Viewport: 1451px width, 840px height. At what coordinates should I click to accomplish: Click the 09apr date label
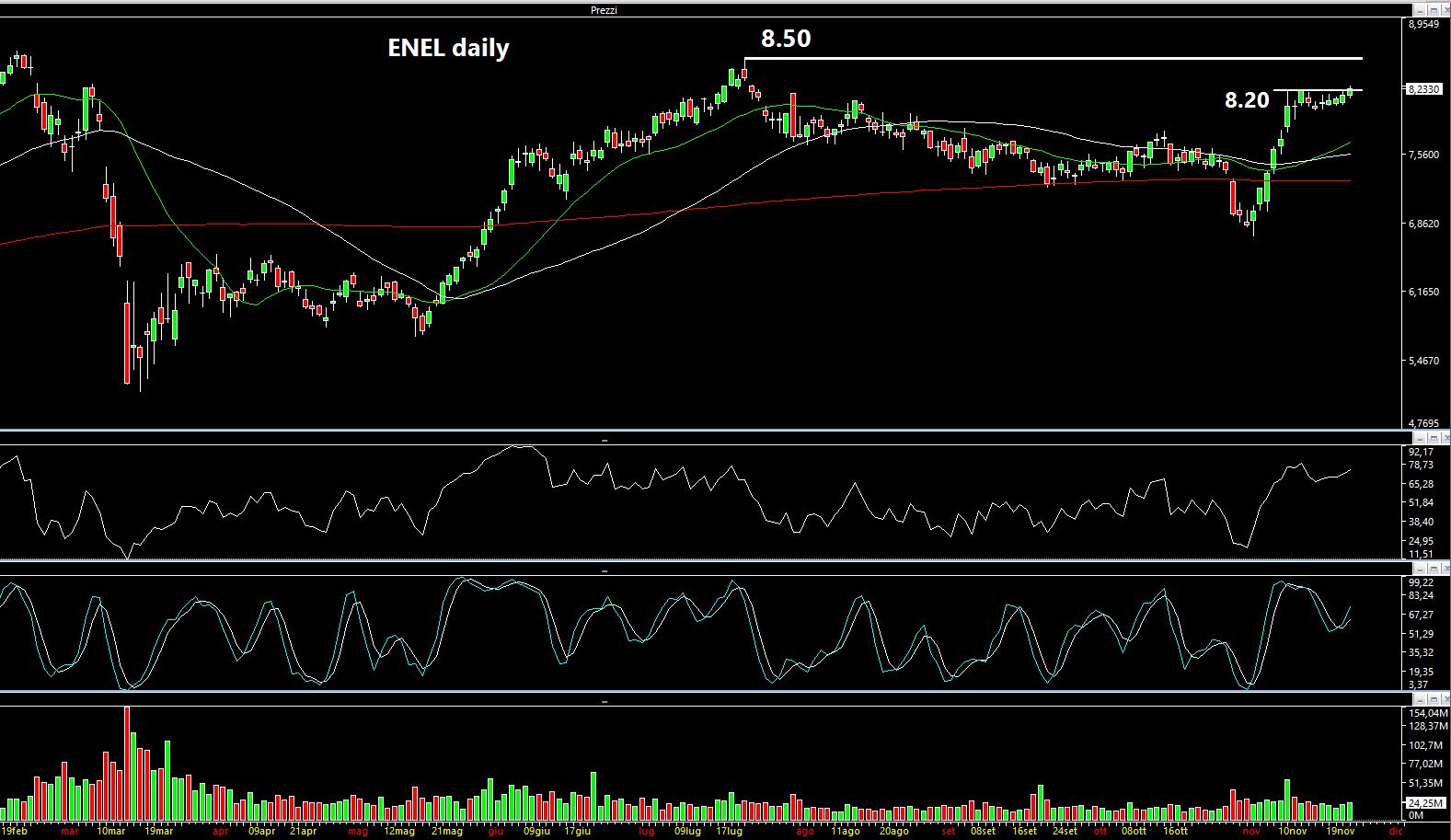(262, 831)
